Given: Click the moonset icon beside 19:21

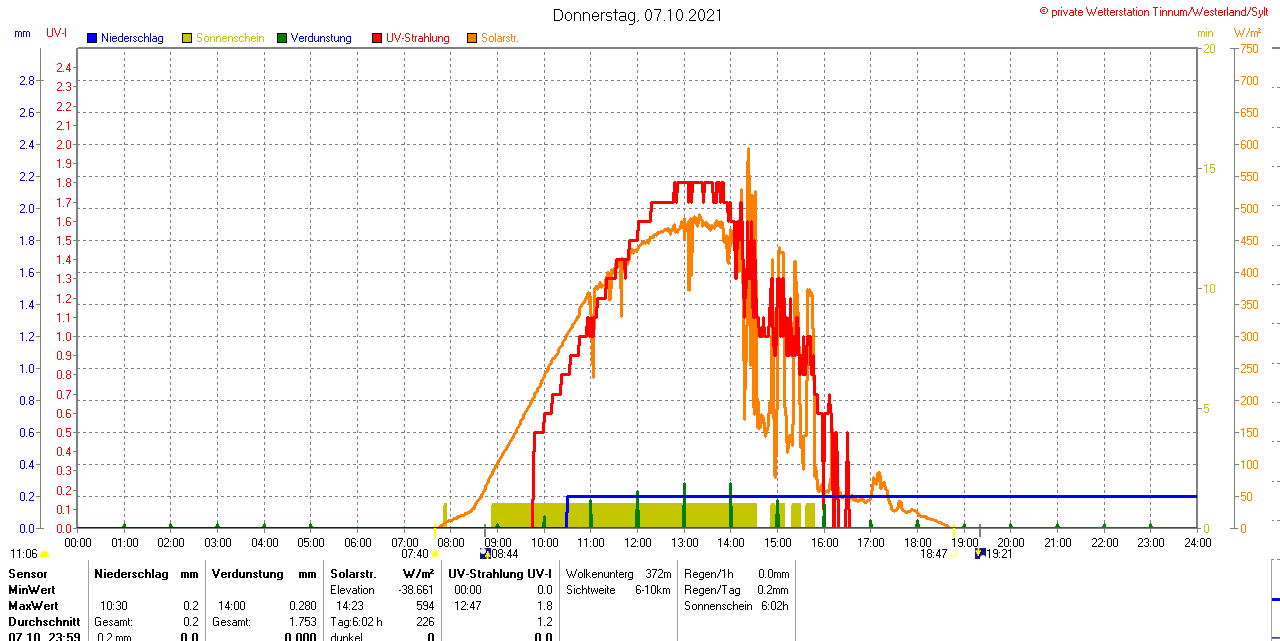Looking at the screenshot, I should tap(980, 553).
